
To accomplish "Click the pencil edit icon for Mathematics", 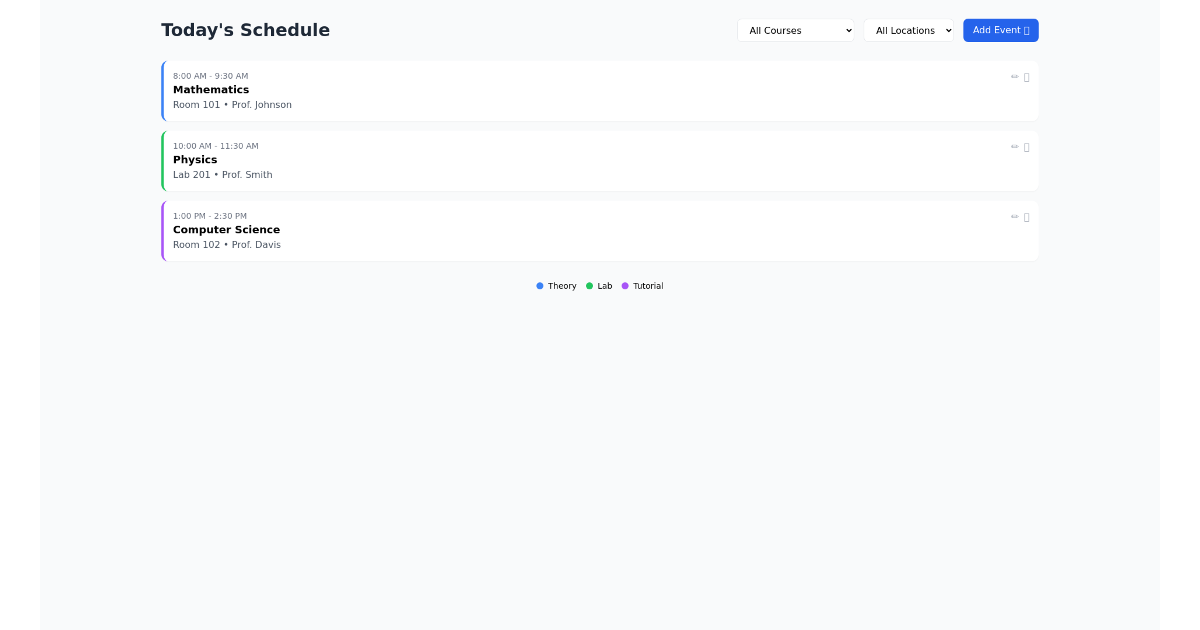I will click(1014, 77).
